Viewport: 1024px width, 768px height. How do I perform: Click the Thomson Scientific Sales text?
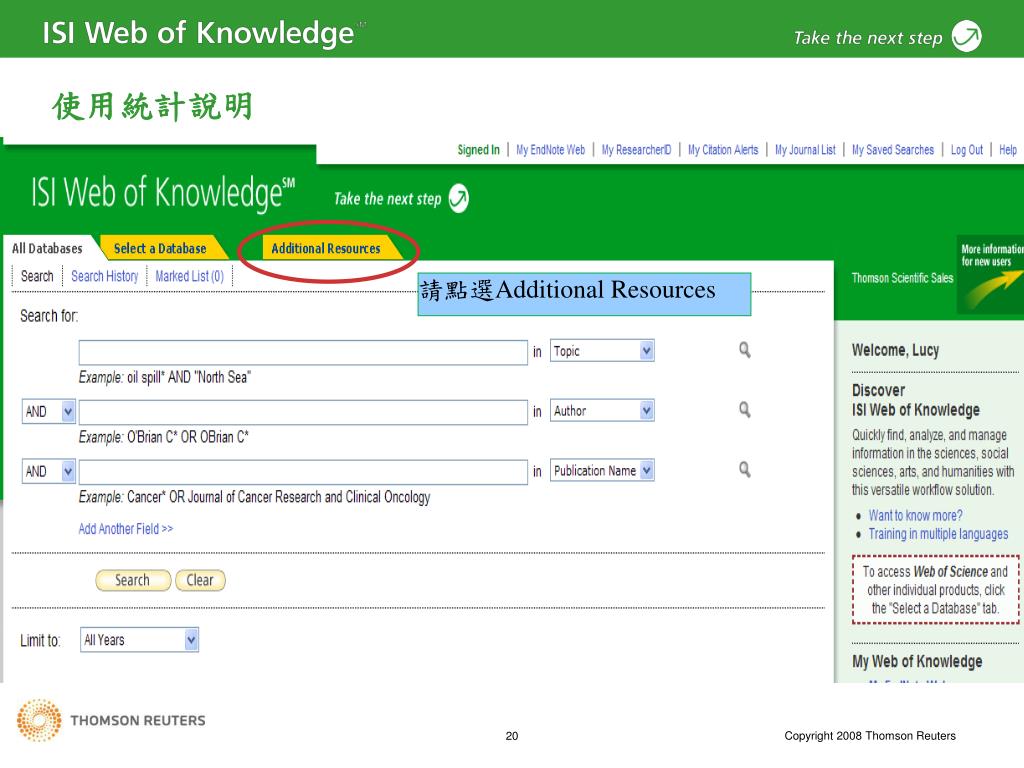click(902, 278)
